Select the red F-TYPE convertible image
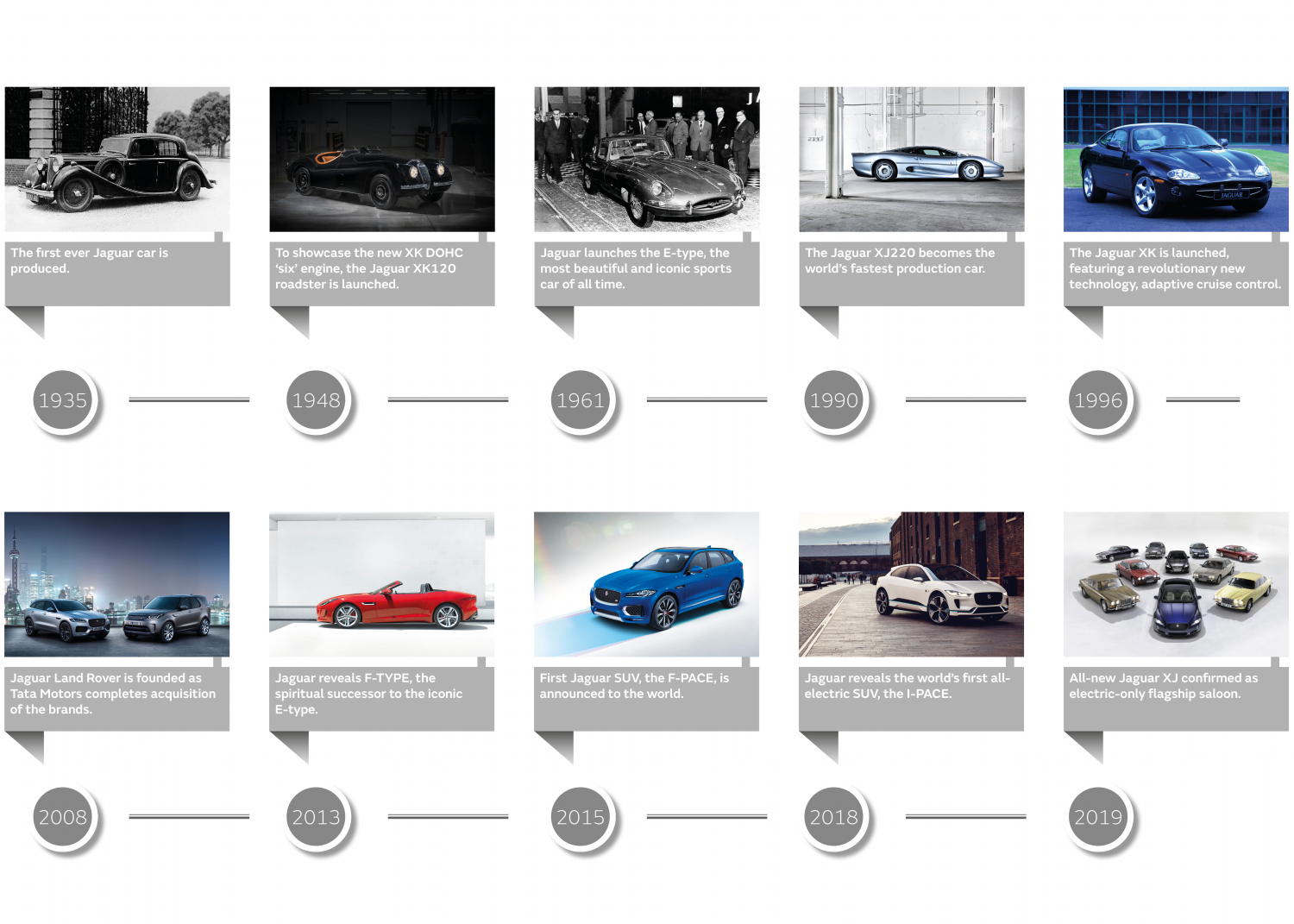Screen dimensions: 1294x924 [381, 584]
